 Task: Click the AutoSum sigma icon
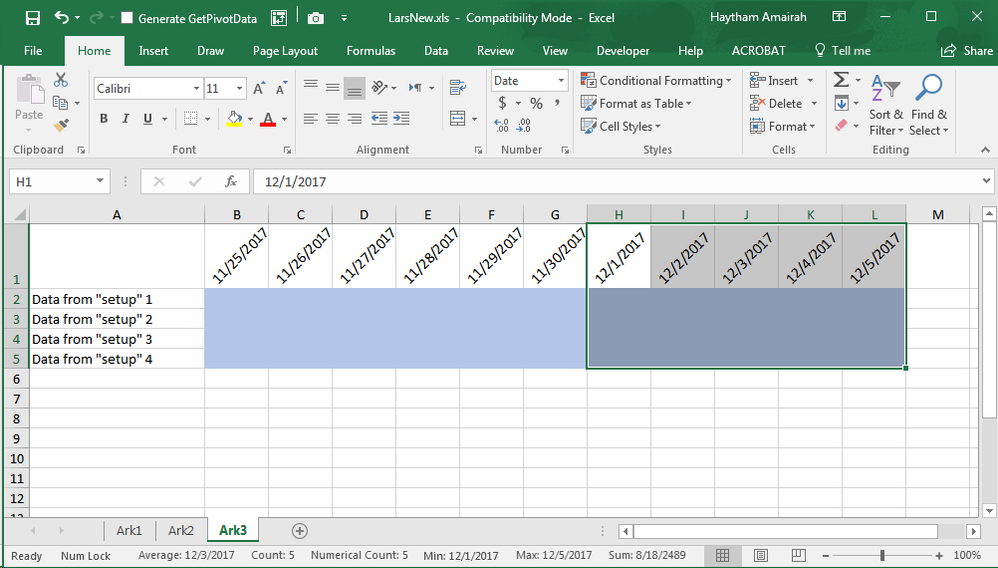tap(841, 80)
